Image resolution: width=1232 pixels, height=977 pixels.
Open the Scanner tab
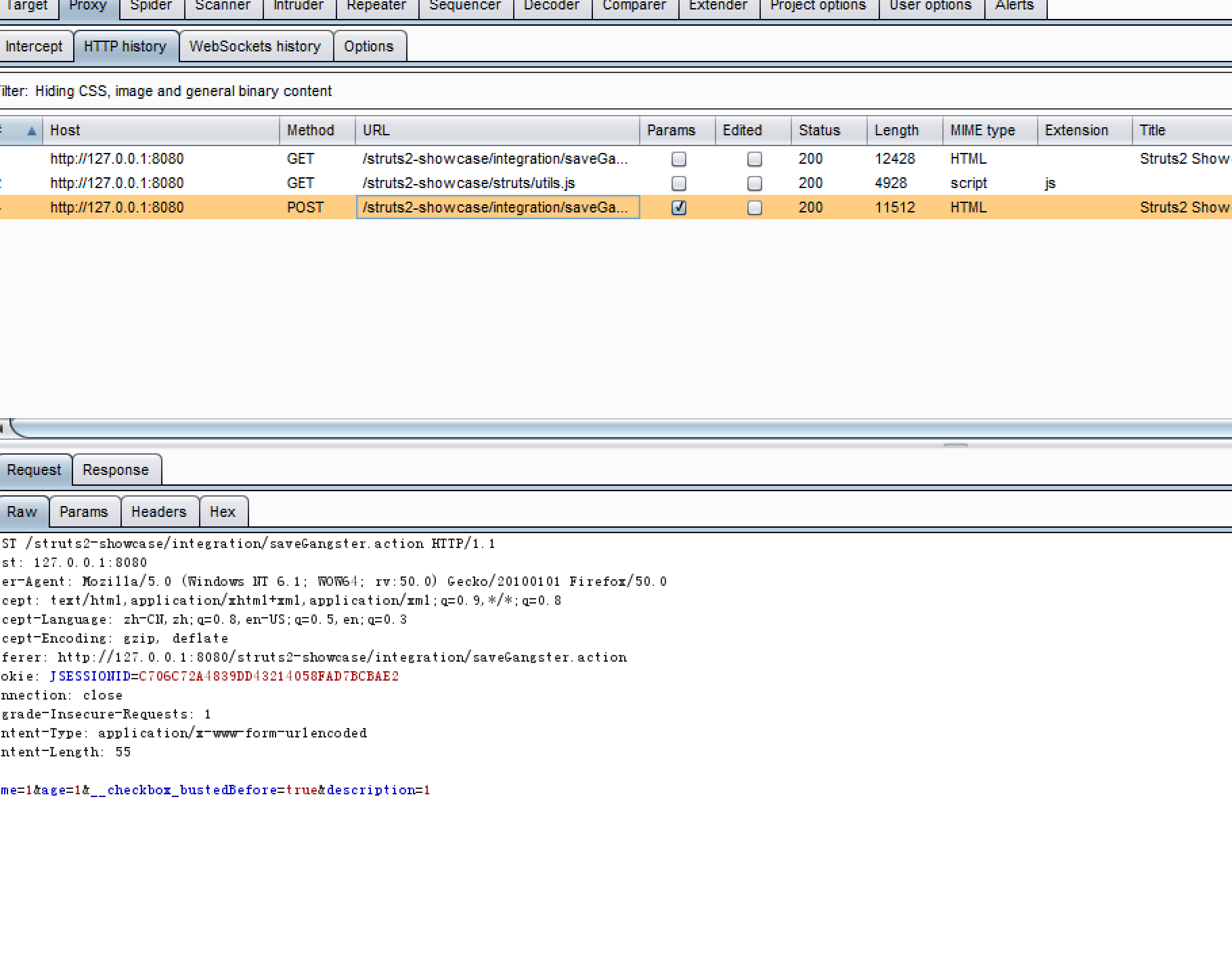coord(223,7)
